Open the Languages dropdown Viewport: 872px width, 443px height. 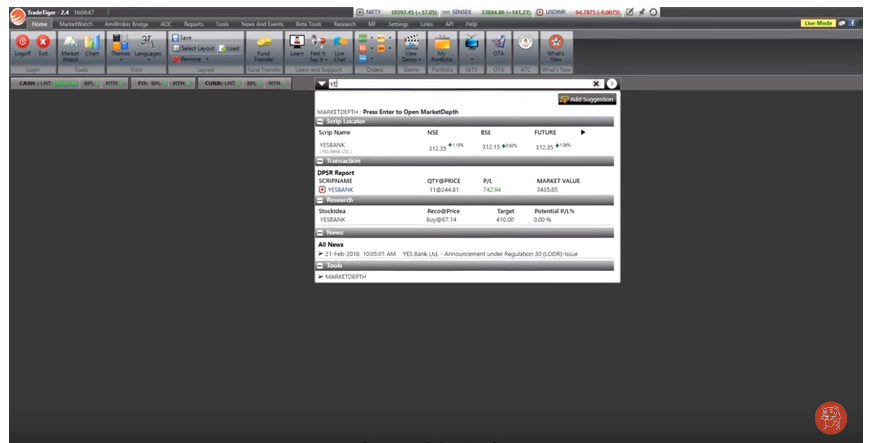(148, 47)
